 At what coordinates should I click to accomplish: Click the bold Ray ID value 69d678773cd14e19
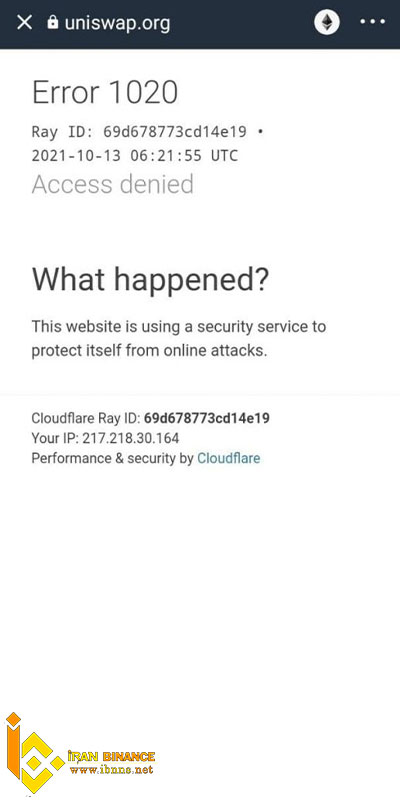pyautogui.click(x=207, y=418)
